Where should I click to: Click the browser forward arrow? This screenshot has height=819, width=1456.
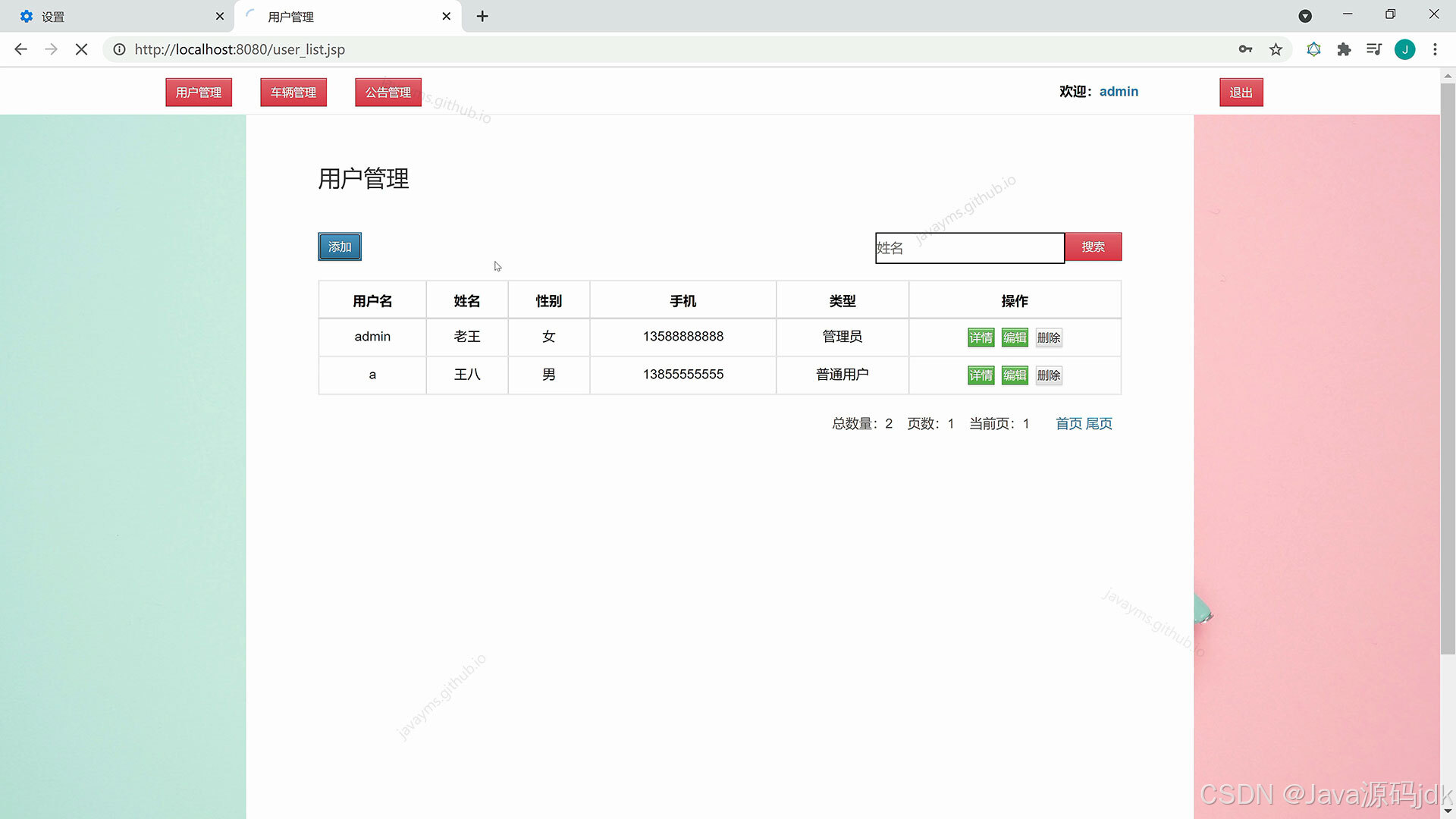51,49
